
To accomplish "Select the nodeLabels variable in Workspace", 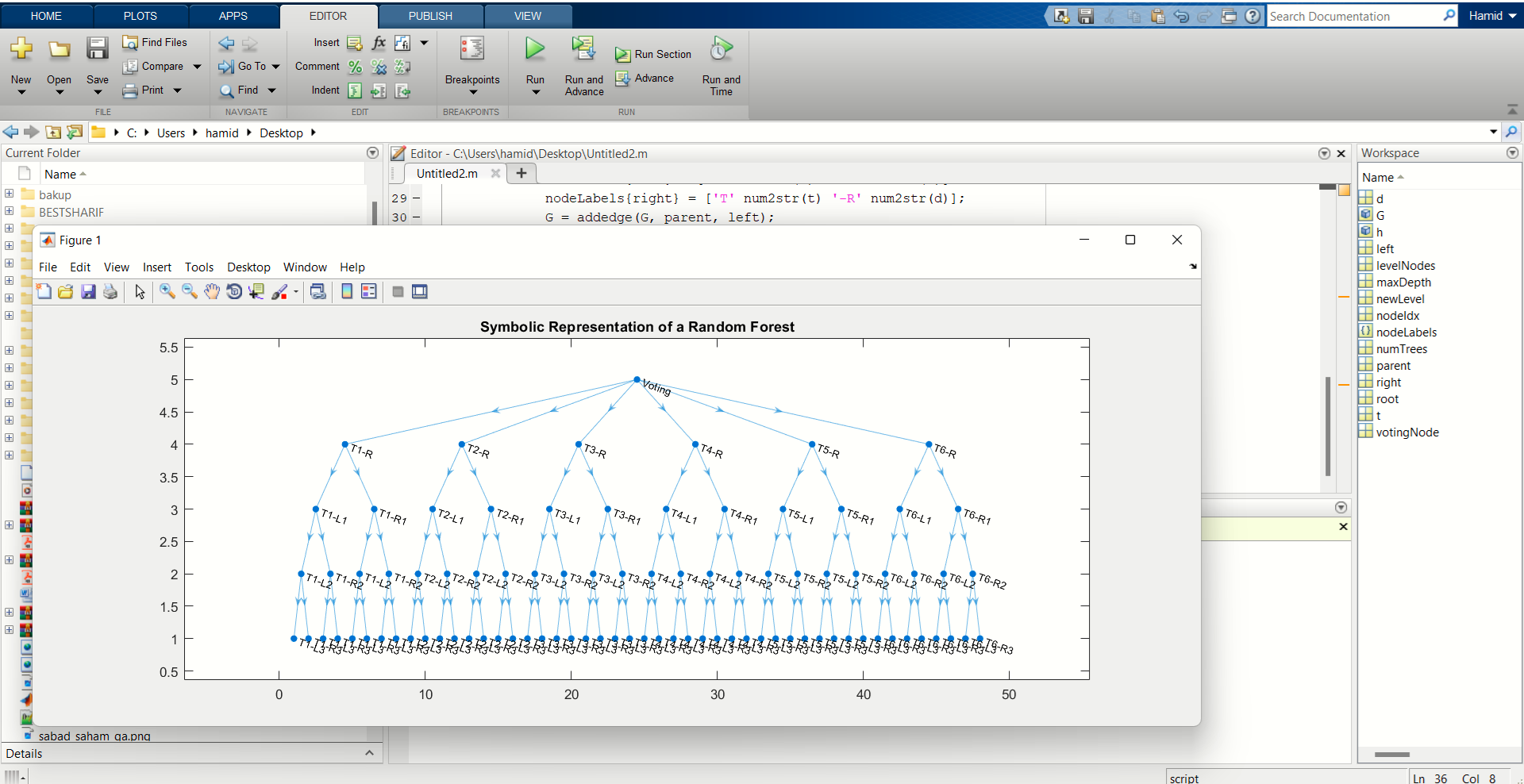I will 1406,332.
